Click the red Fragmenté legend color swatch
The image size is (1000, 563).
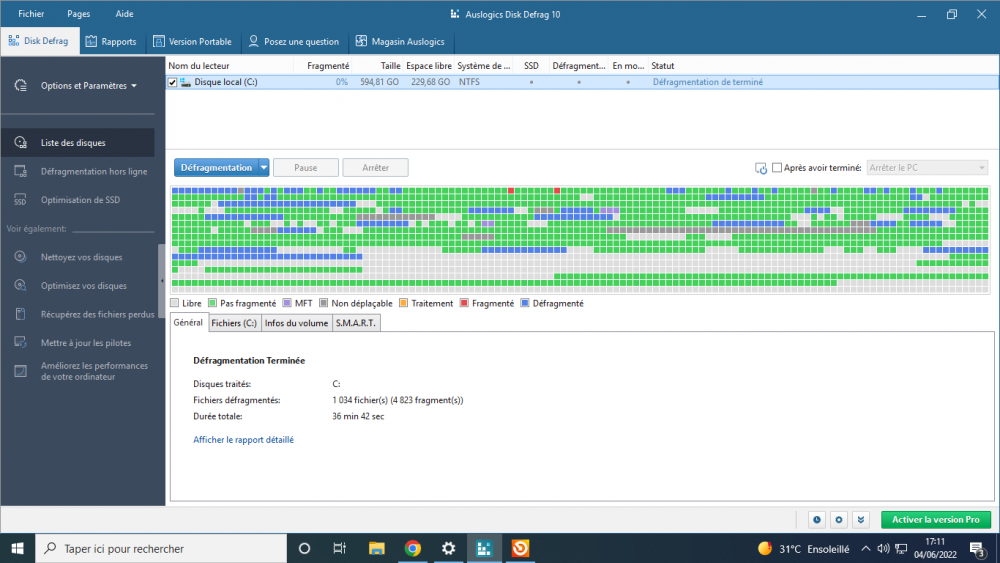click(464, 303)
